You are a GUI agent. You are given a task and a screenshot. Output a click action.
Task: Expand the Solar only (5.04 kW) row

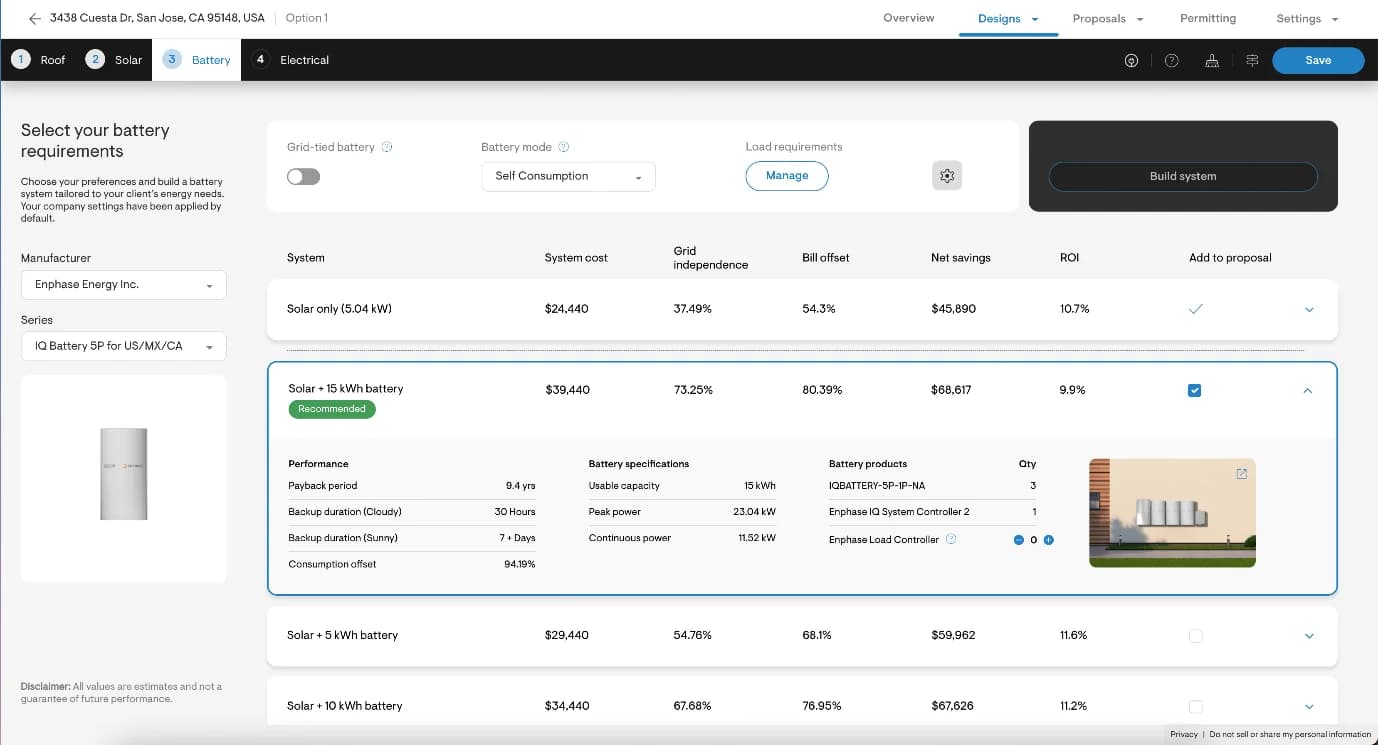[x=1309, y=310]
